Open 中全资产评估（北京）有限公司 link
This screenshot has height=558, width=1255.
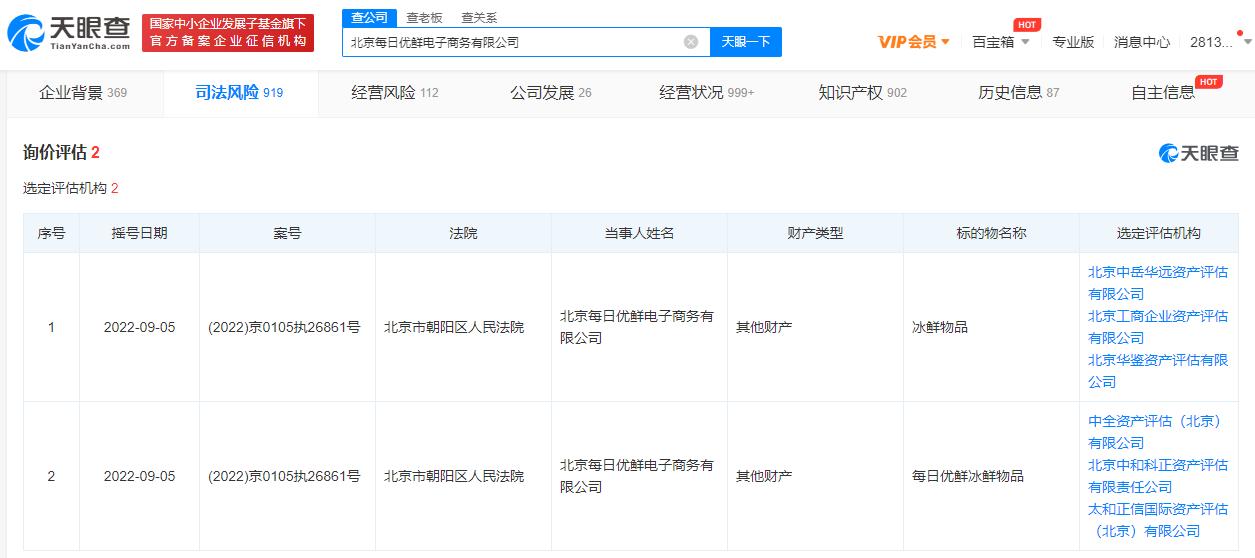pyautogui.click(x=1156, y=432)
